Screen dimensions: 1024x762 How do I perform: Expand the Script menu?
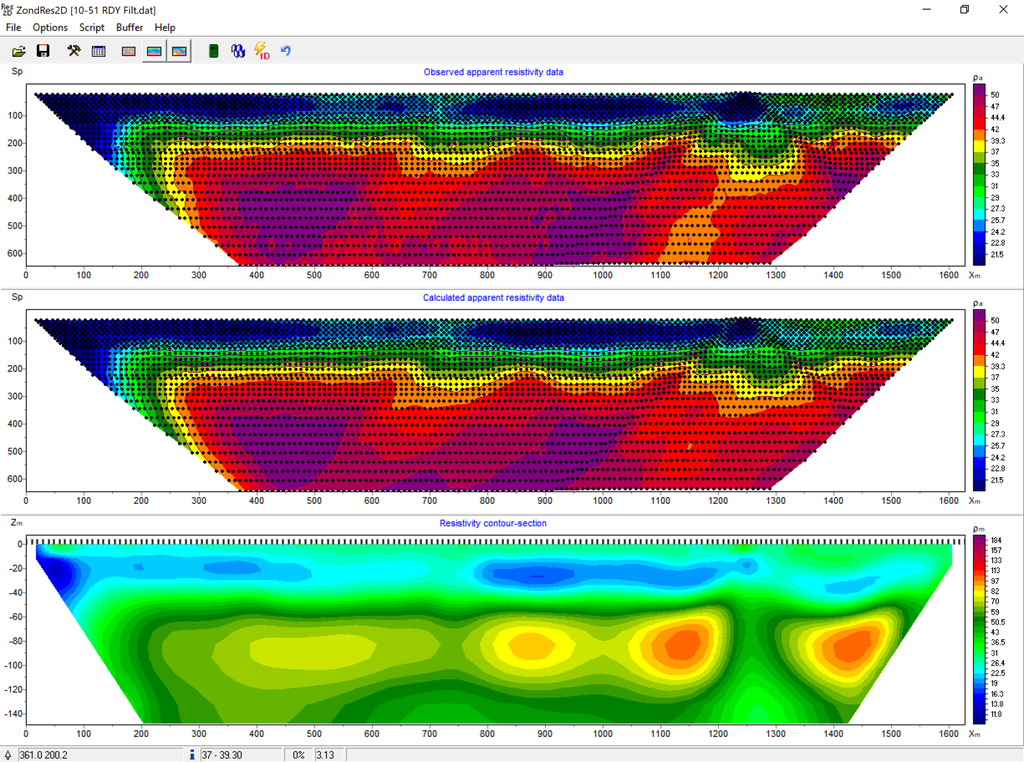coord(92,28)
